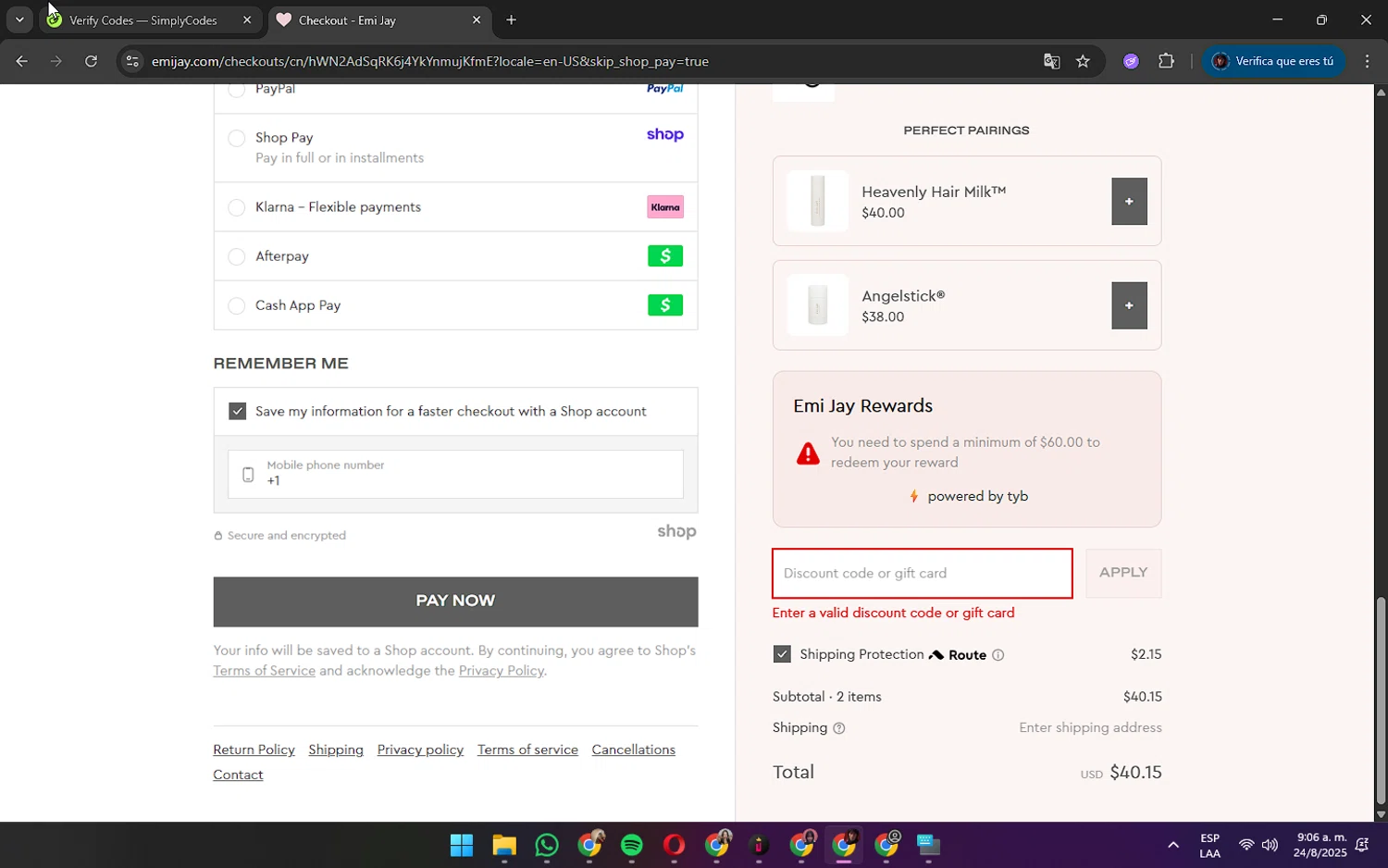Click the Afterpay green dollar icon

tap(665, 256)
